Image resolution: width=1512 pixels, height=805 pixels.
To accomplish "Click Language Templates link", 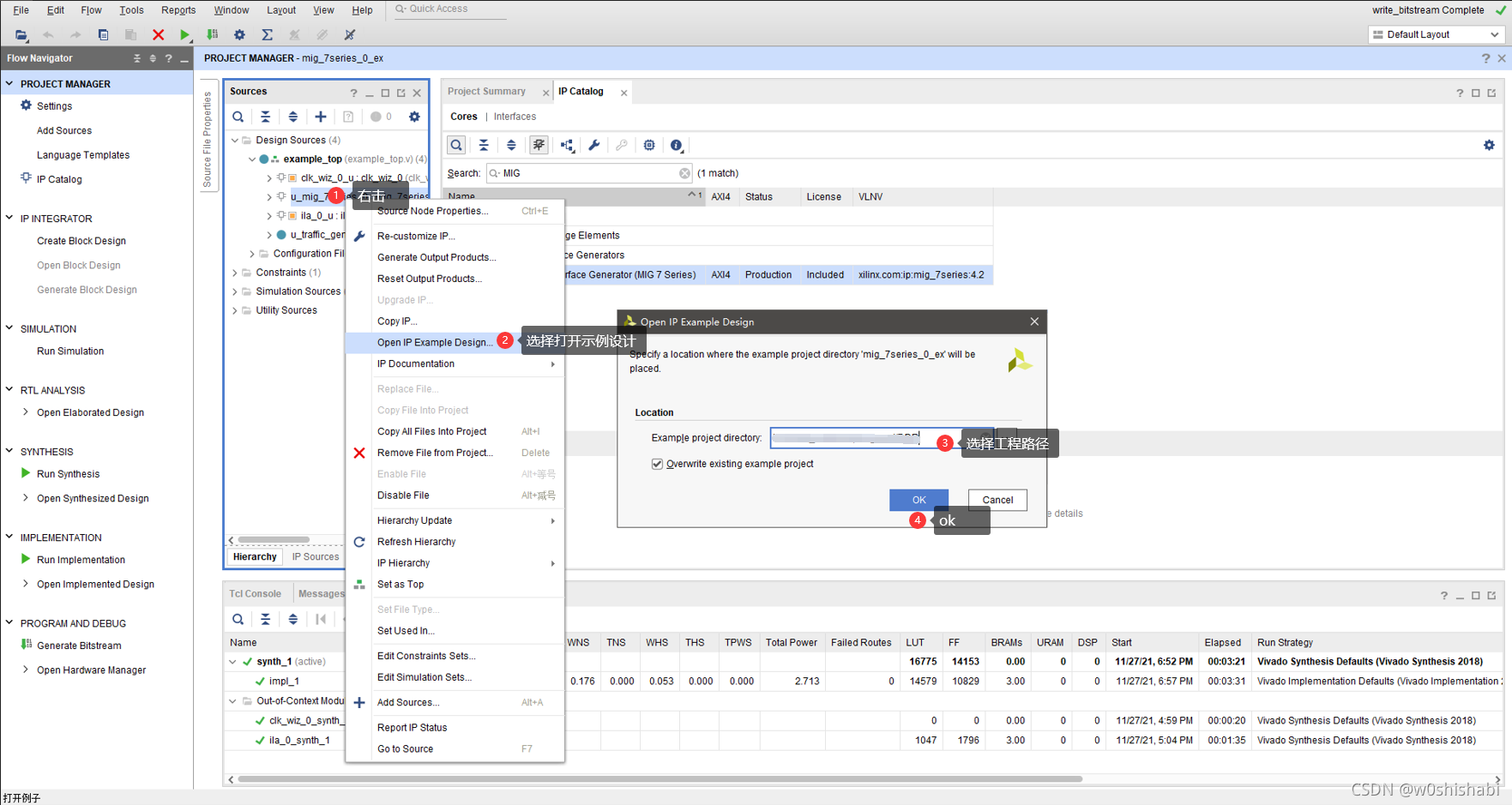I will (83, 155).
